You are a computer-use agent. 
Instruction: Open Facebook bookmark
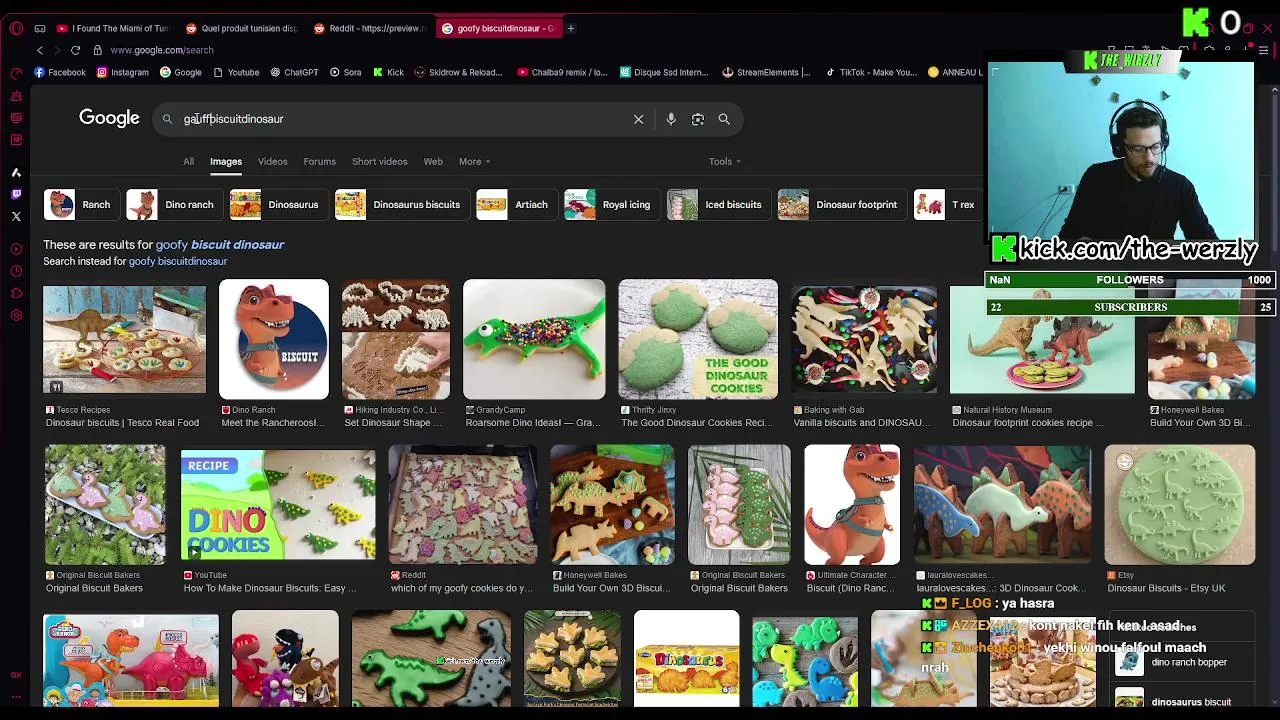pos(60,72)
